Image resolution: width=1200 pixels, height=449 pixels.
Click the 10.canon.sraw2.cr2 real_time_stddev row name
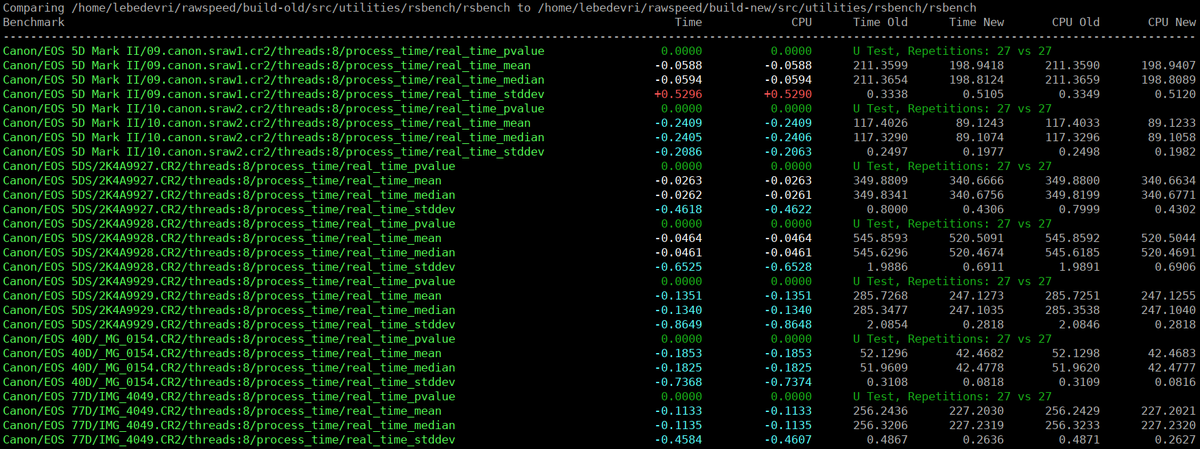point(275,151)
